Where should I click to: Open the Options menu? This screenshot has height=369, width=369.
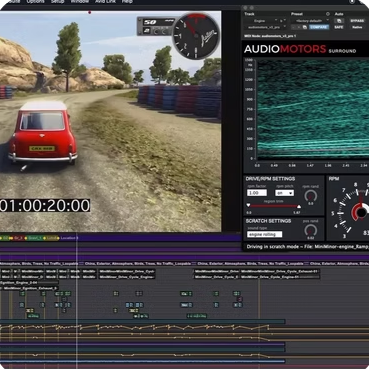click(35, 2)
